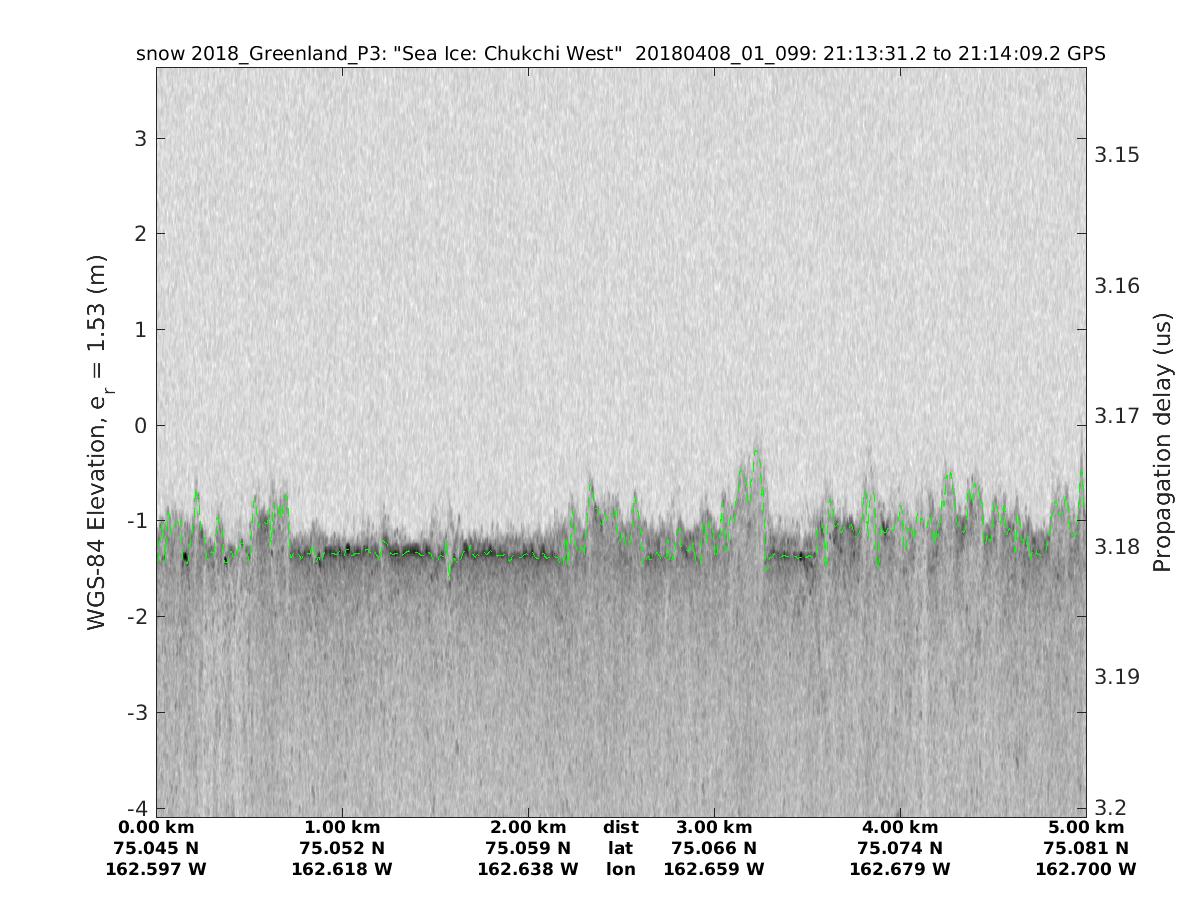Click the 162.618 W longitude label

coord(342,869)
